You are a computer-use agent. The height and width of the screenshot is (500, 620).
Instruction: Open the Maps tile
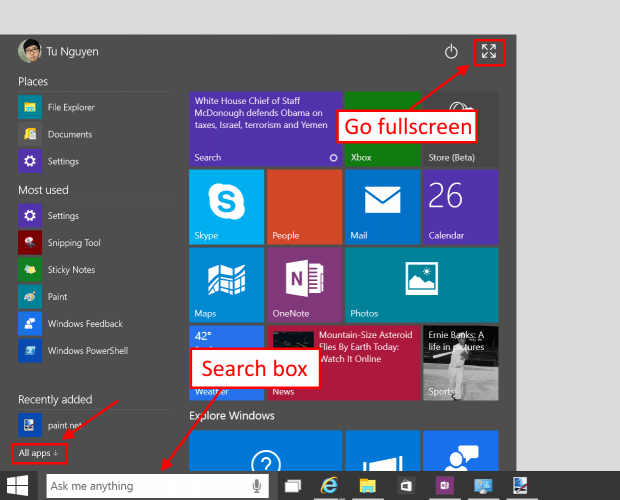227,285
